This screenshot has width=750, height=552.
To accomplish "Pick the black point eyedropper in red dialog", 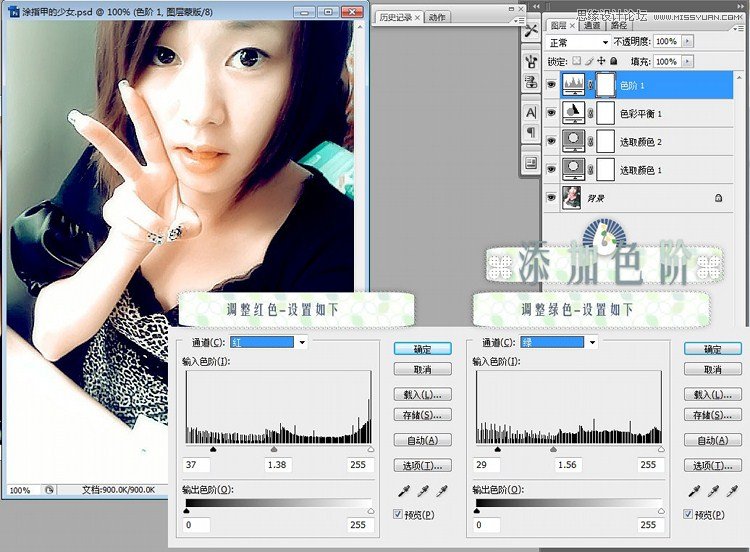I will pos(404,491).
